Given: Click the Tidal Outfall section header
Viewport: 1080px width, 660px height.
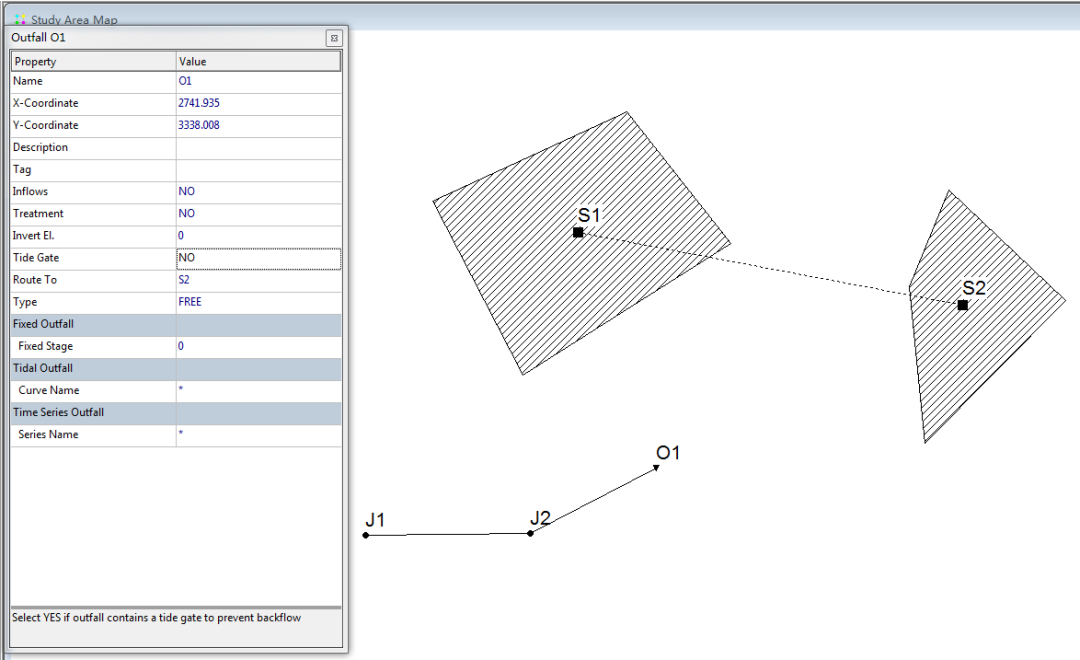Looking at the screenshot, I should (176, 368).
